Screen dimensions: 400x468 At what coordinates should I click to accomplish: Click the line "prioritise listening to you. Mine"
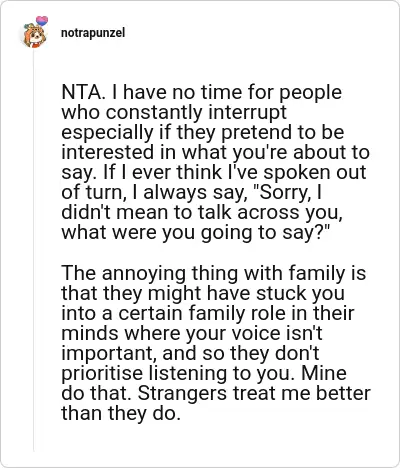[x=204, y=373]
